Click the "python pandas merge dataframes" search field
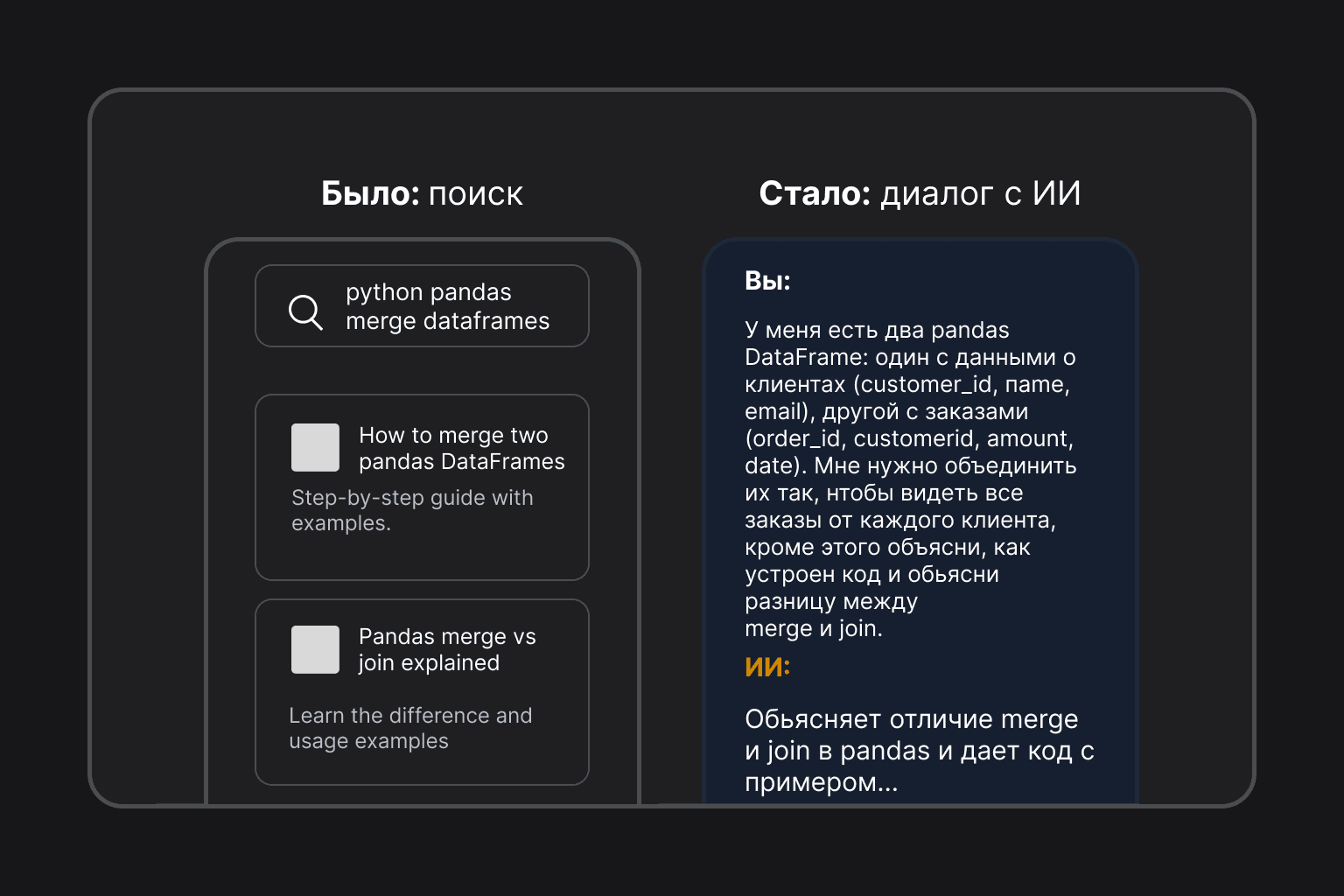 point(447,306)
